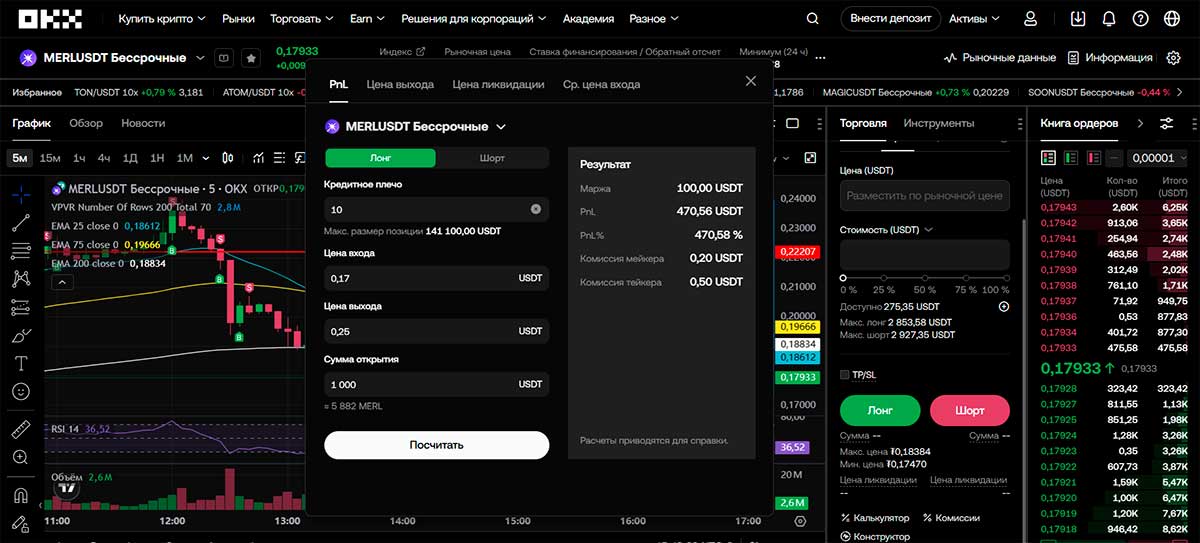Add MERLUSDT to favorites with star icon
Viewport: 1200px width, 543px height.
tap(250, 58)
